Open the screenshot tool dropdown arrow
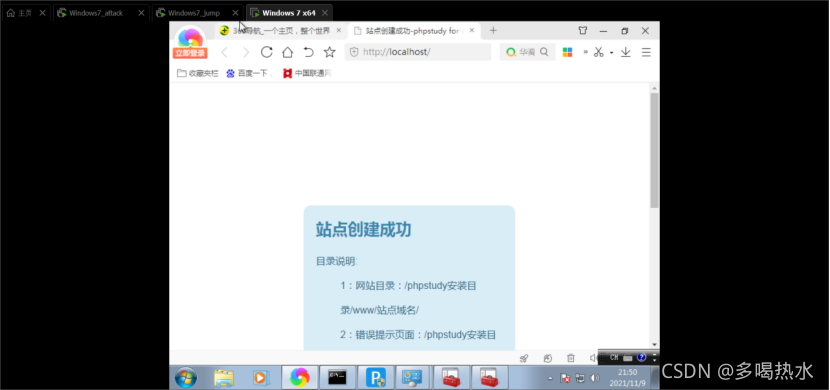830x390 pixels. tap(611, 52)
